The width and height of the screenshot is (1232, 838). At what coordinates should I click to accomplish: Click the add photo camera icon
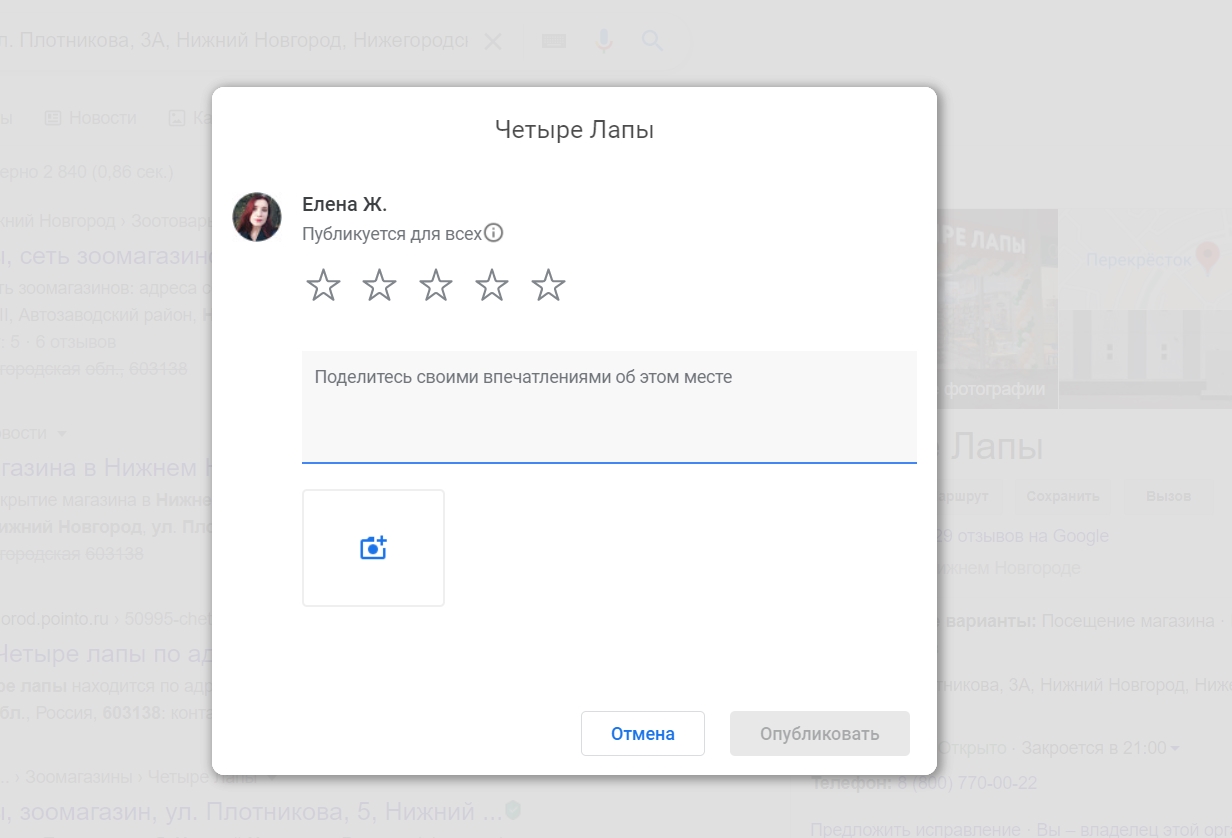point(373,547)
